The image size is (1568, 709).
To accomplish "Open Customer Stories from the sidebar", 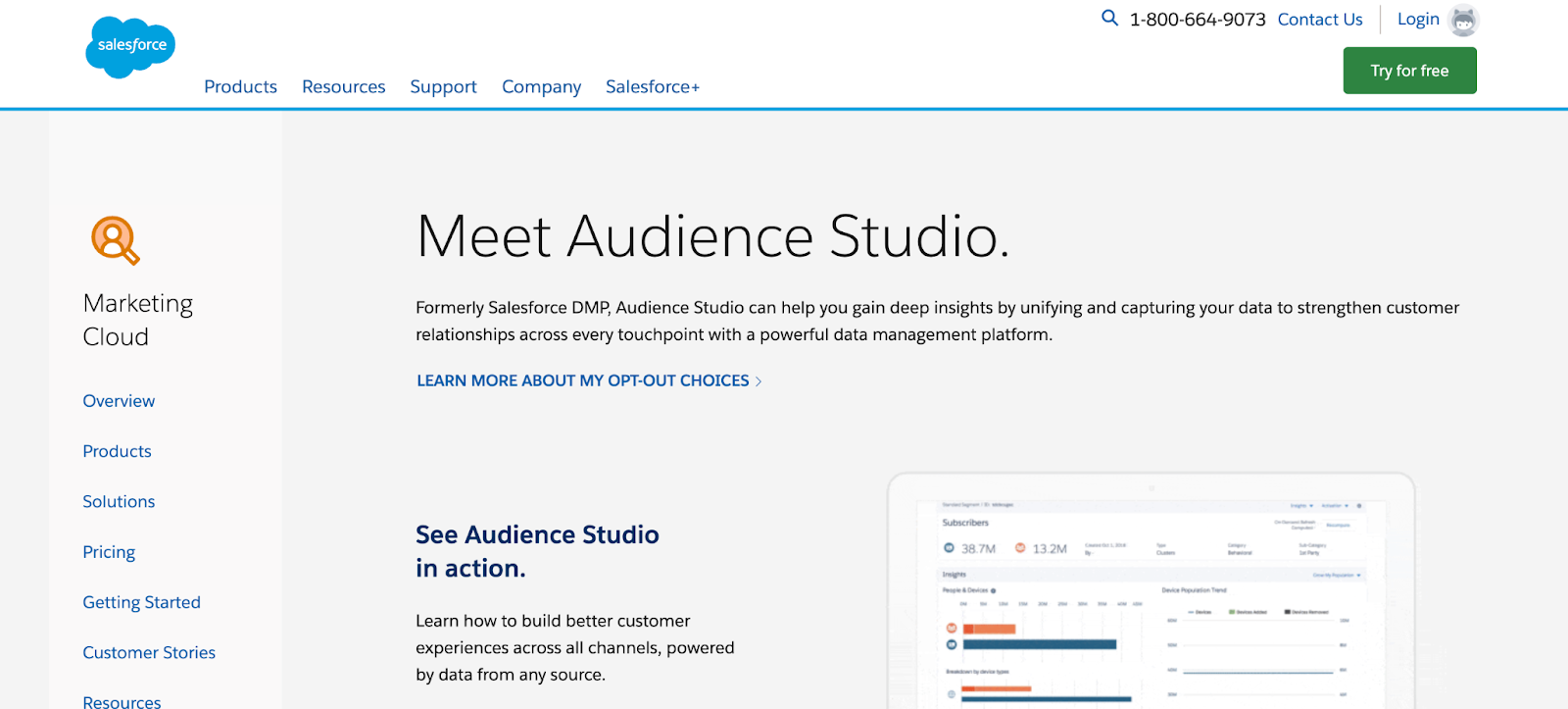I will 149,652.
